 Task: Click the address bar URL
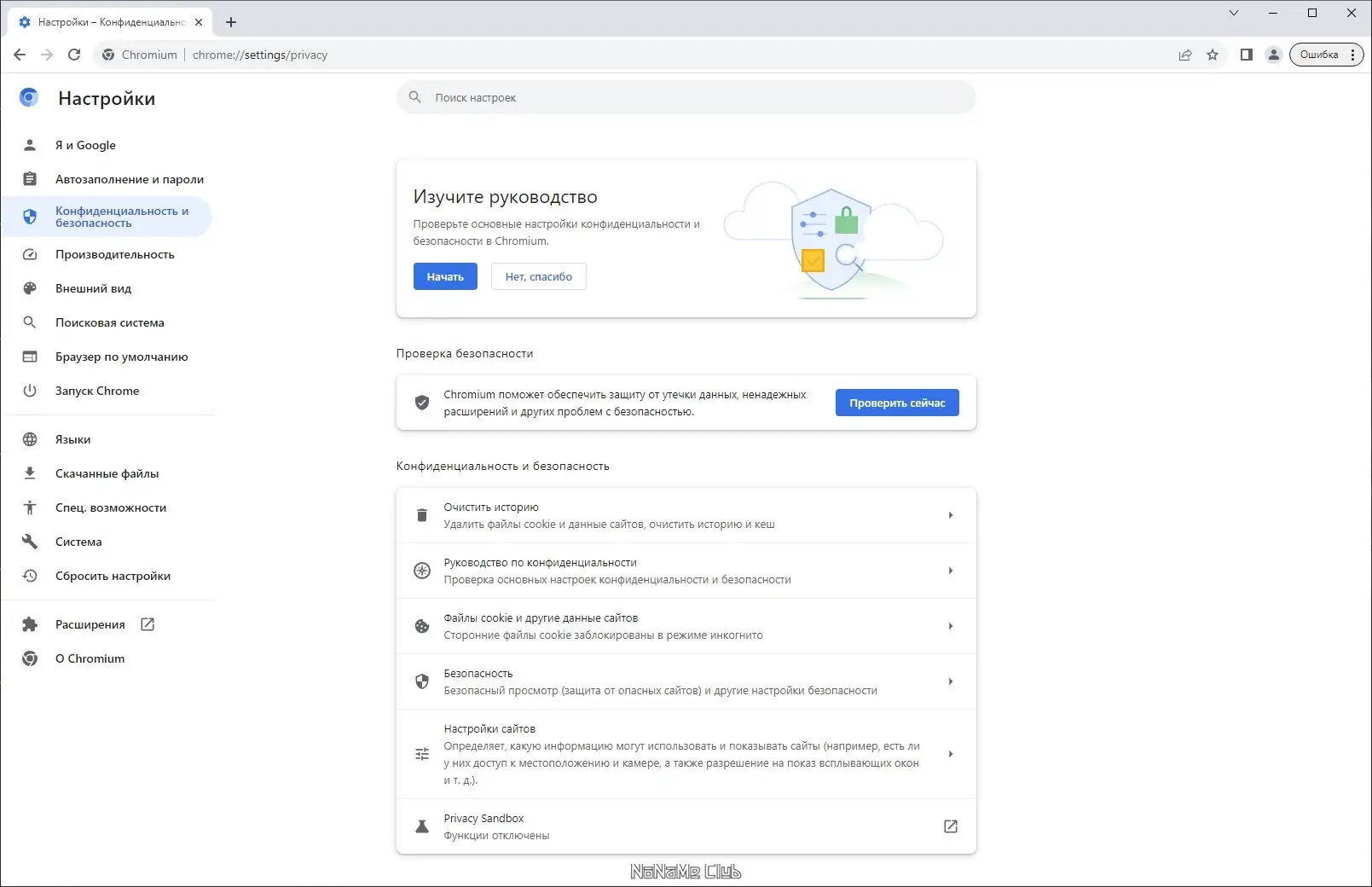(x=260, y=55)
